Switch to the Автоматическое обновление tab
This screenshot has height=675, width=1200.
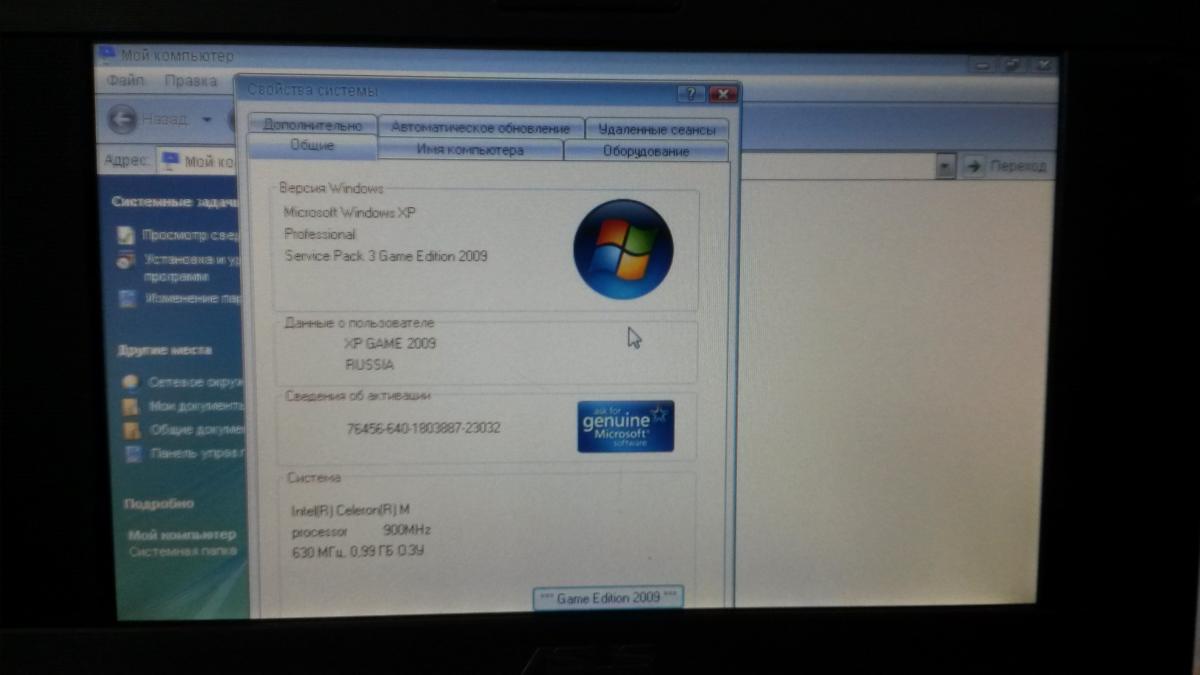tap(480, 128)
